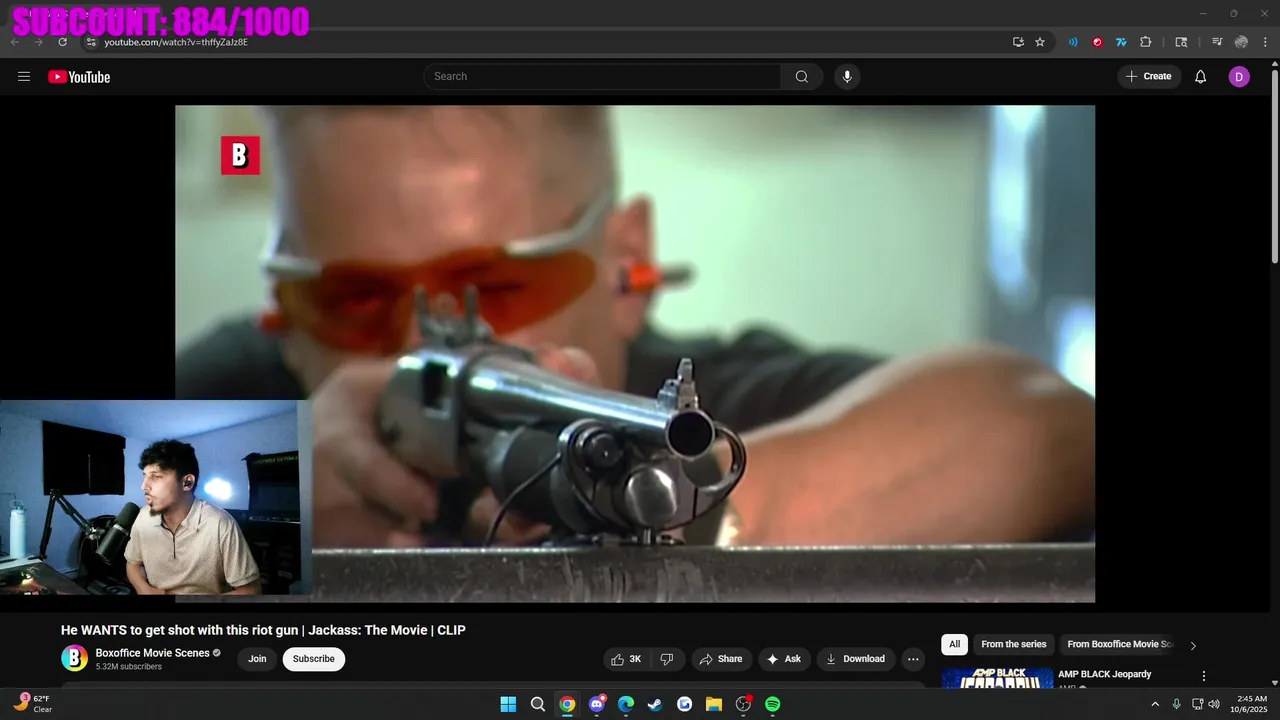
Task: Select the From Boxoffice Movie Scenes chip
Action: click(1119, 645)
